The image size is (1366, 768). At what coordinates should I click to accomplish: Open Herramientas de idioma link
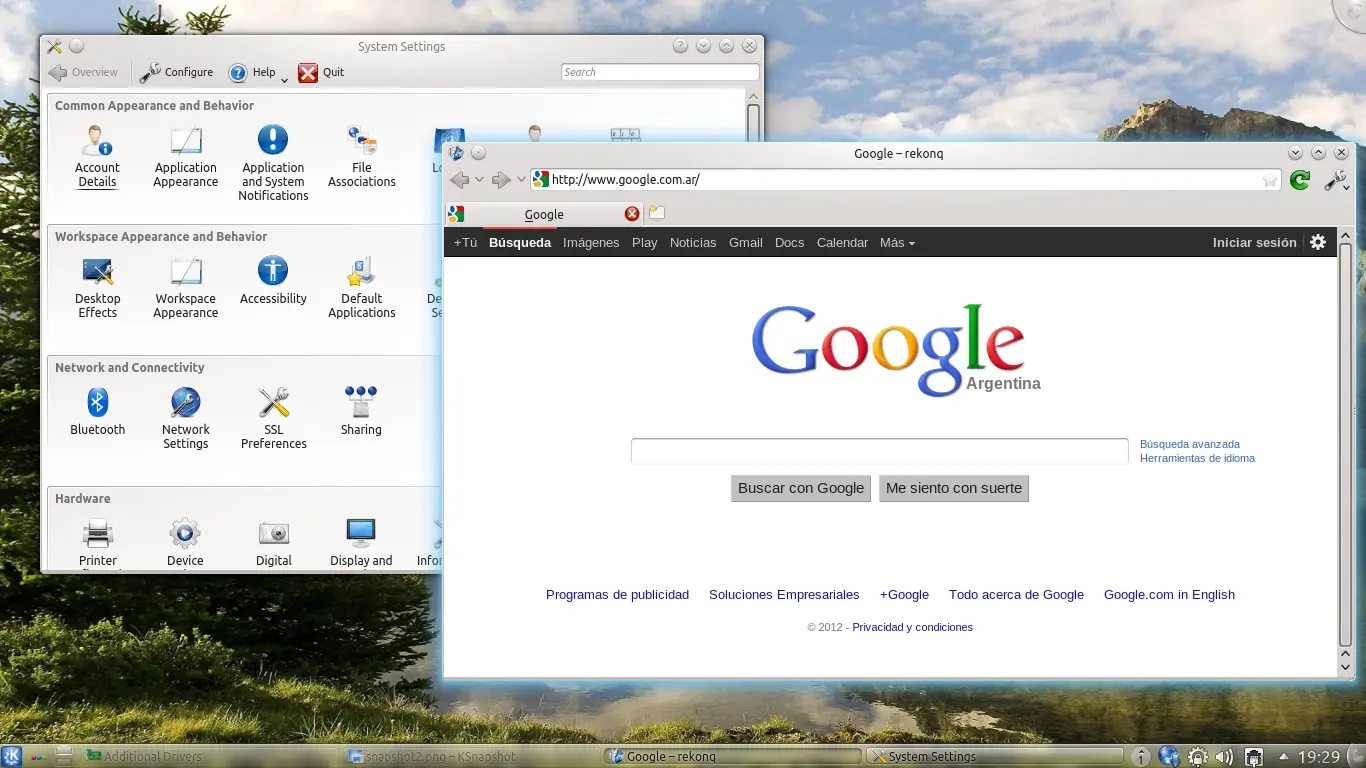(1197, 458)
